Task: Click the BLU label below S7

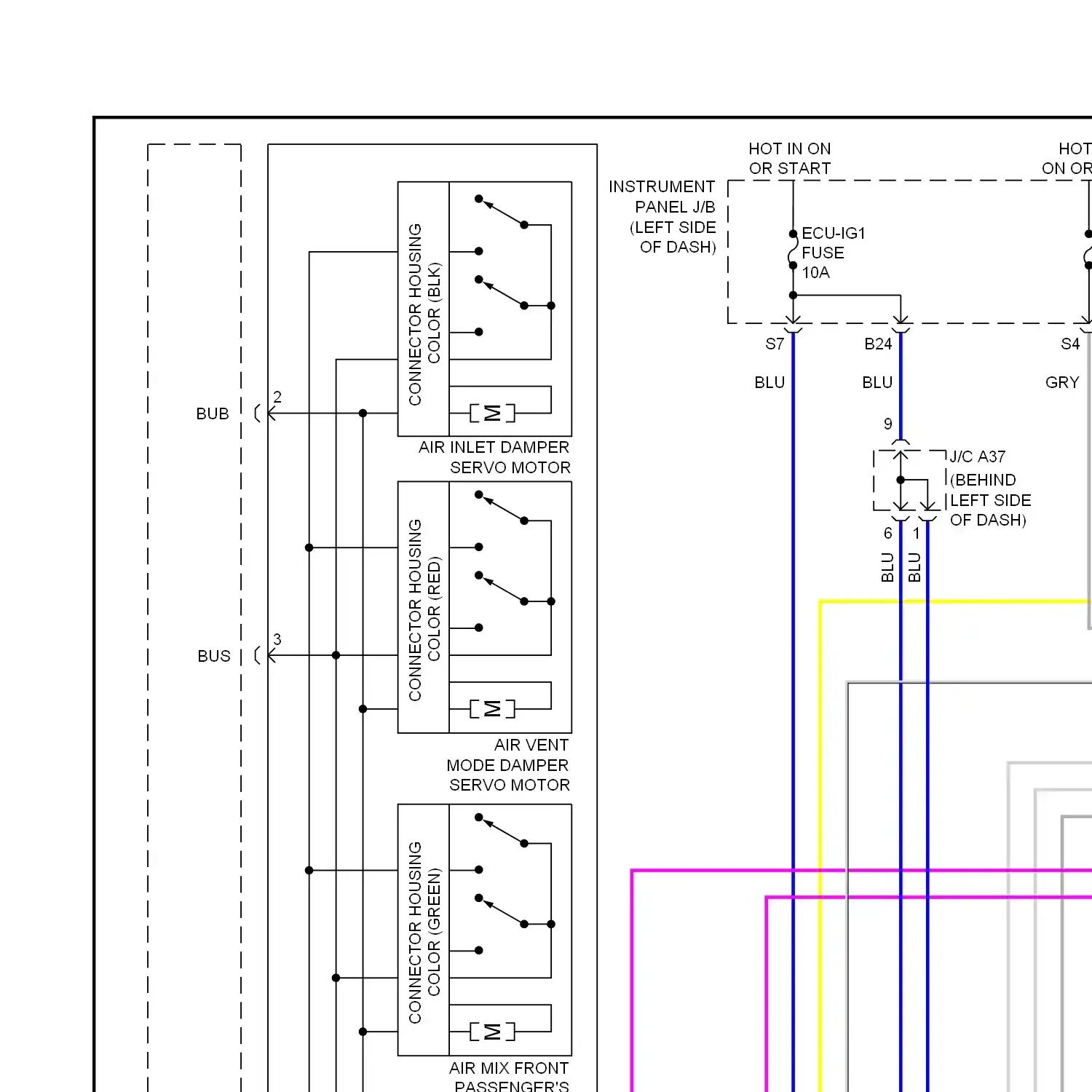Action: (x=769, y=382)
